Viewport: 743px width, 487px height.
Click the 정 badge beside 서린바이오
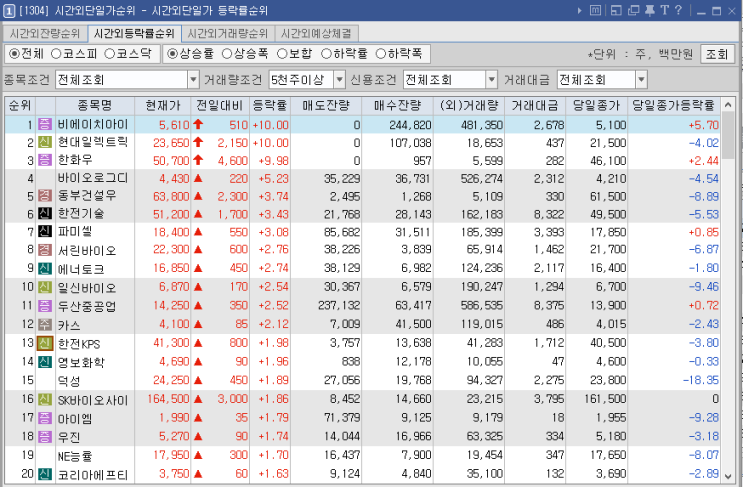(x=45, y=250)
